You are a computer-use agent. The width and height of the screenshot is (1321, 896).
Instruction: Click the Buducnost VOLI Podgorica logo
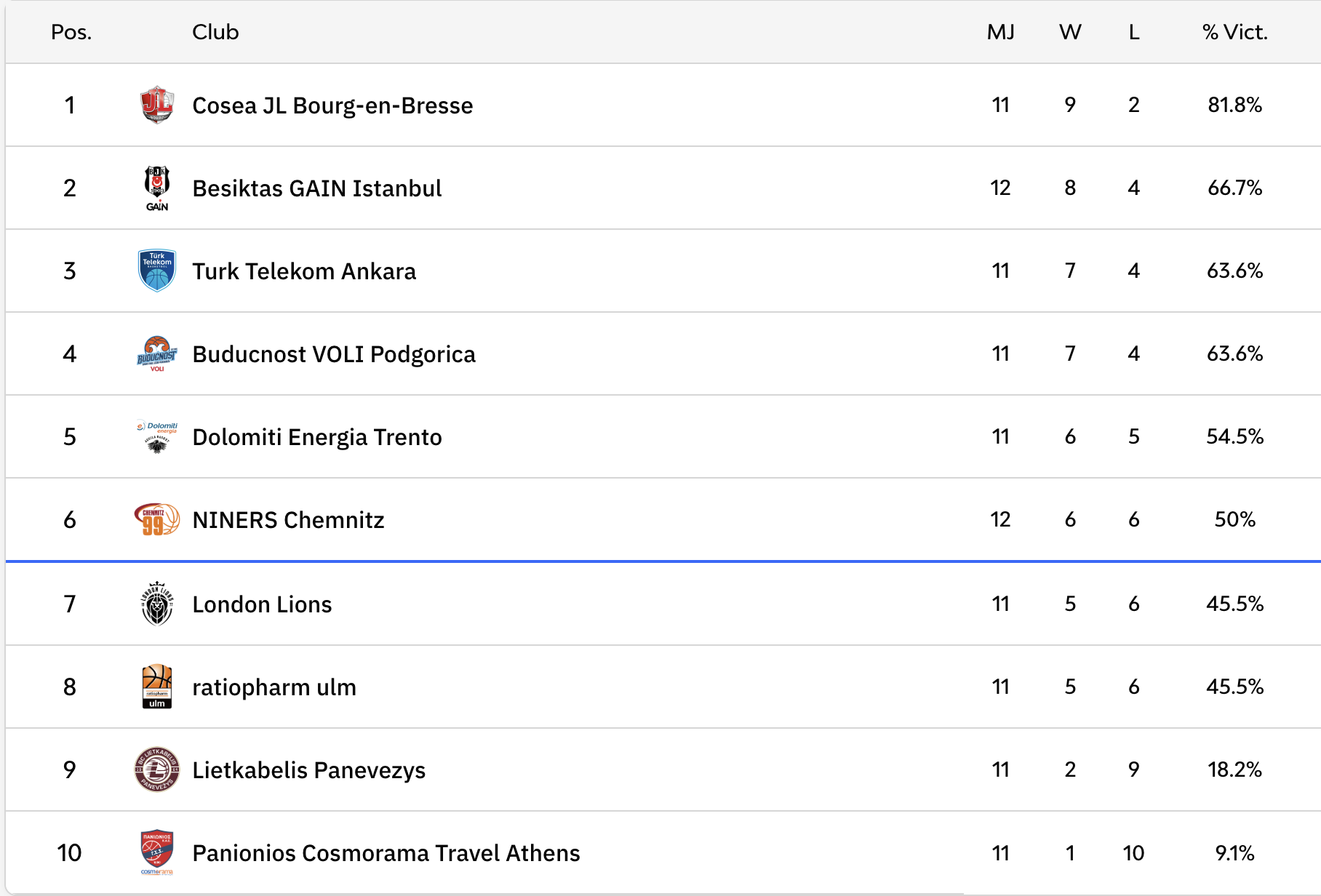(x=156, y=353)
